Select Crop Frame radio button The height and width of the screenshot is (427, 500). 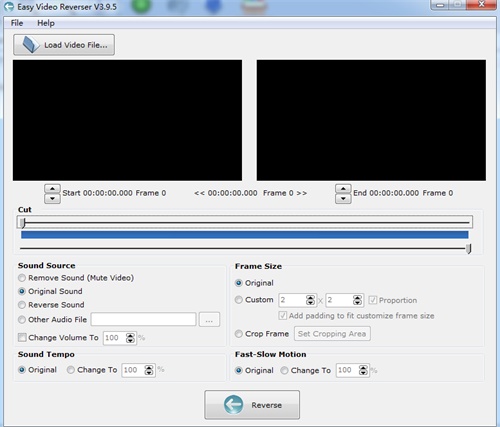[x=239, y=333]
